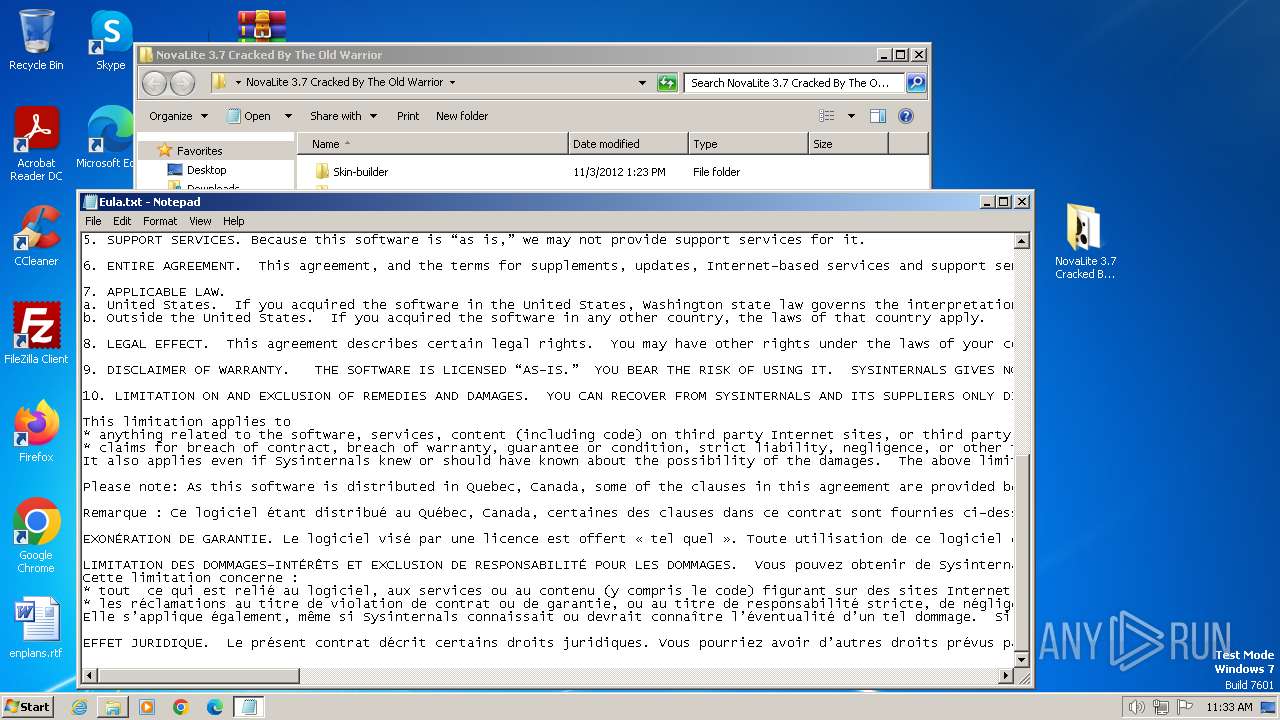This screenshot has width=1280, height=720.
Task: Click the Start button
Action: (x=28, y=707)
